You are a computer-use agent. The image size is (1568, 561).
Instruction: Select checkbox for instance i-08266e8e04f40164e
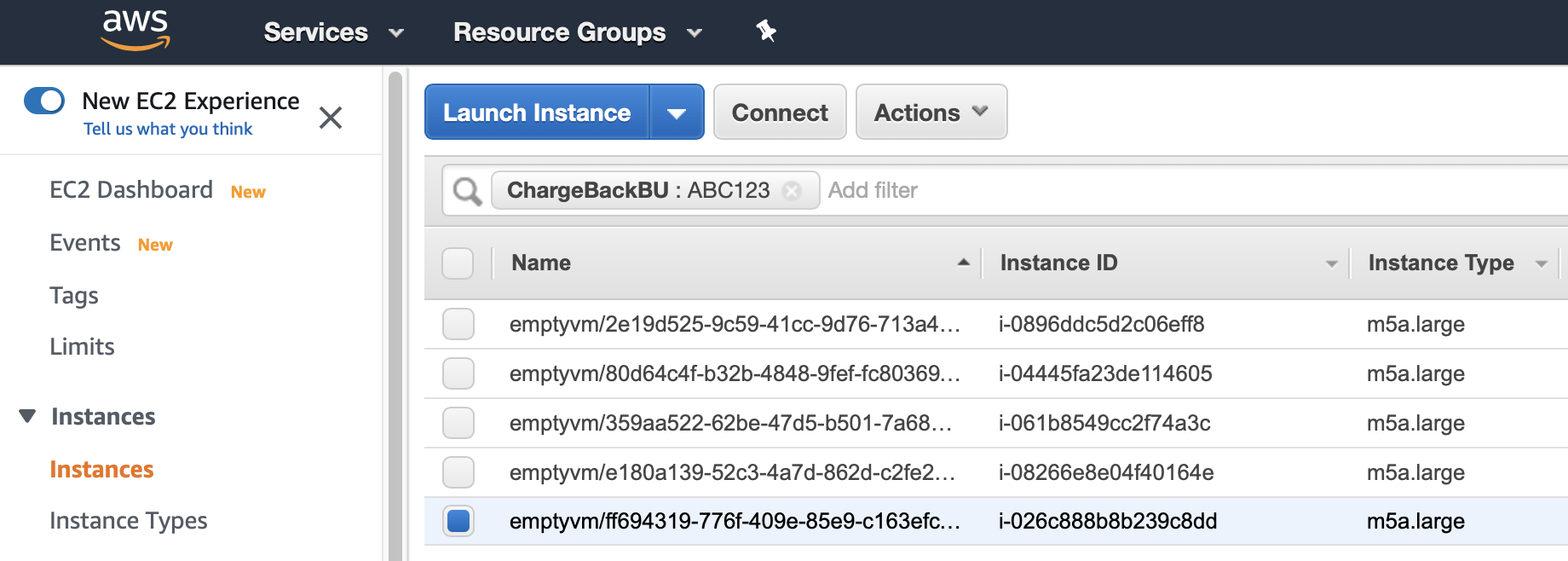point(458,472)
